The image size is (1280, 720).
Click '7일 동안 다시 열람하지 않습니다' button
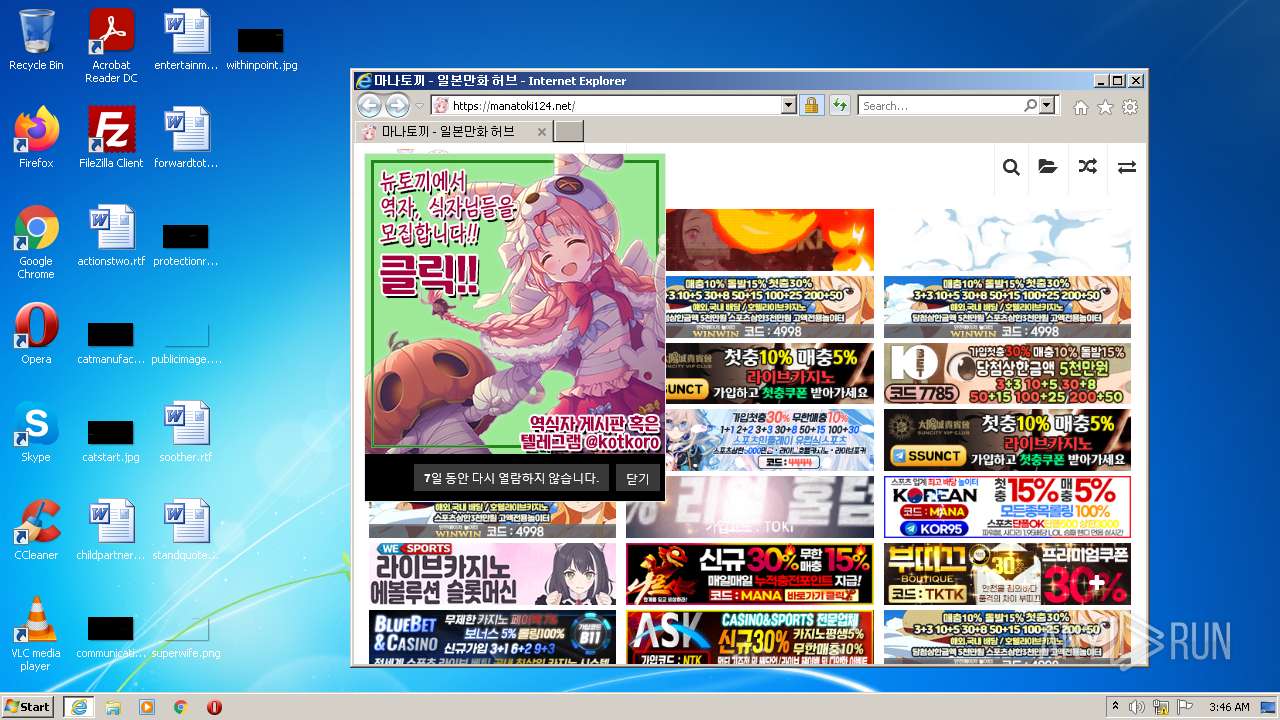tap(511, 478)
